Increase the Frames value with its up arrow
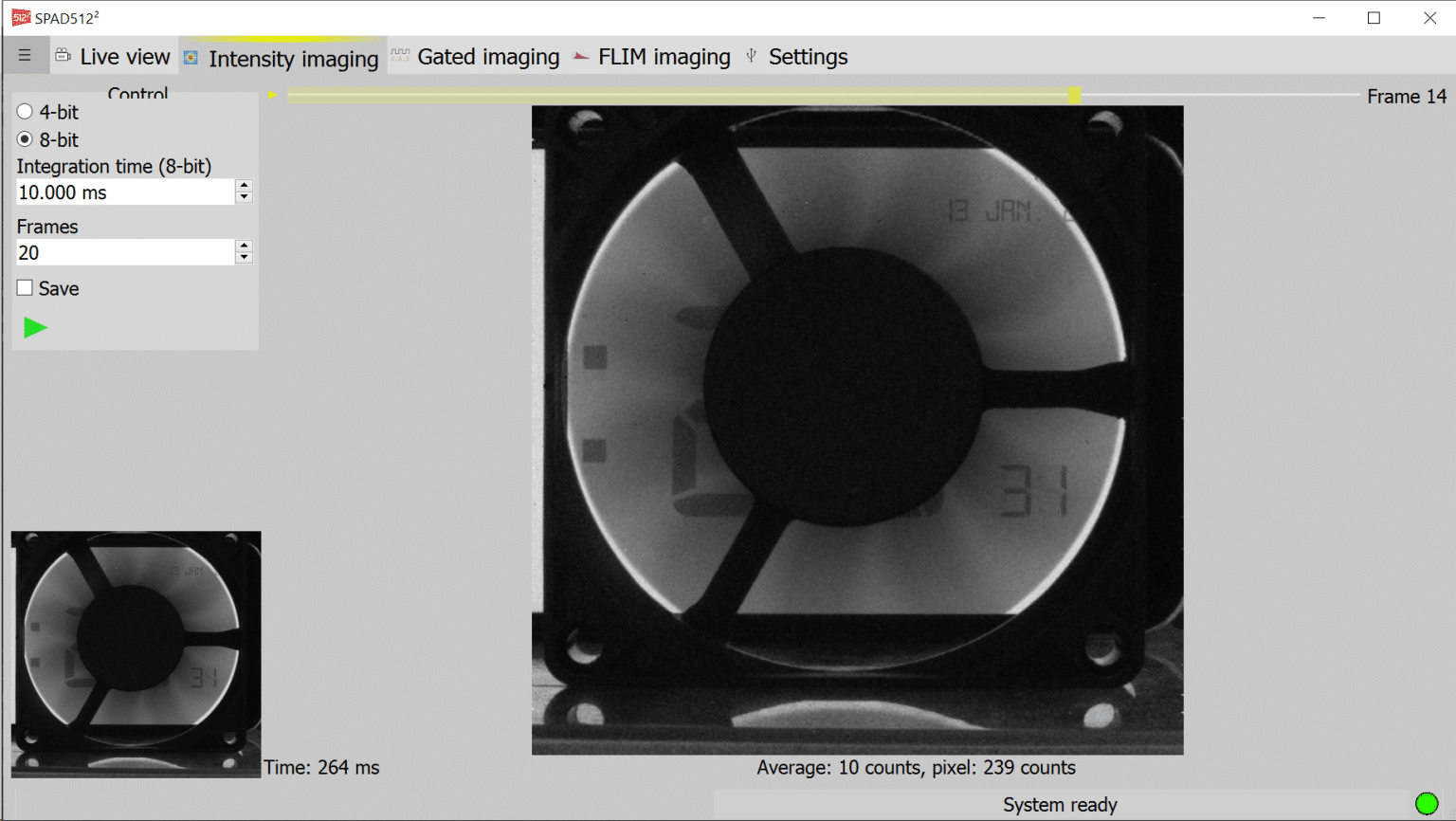This screenshot has height=821, width=1456. pyautogui.click(x=244, y=246)
